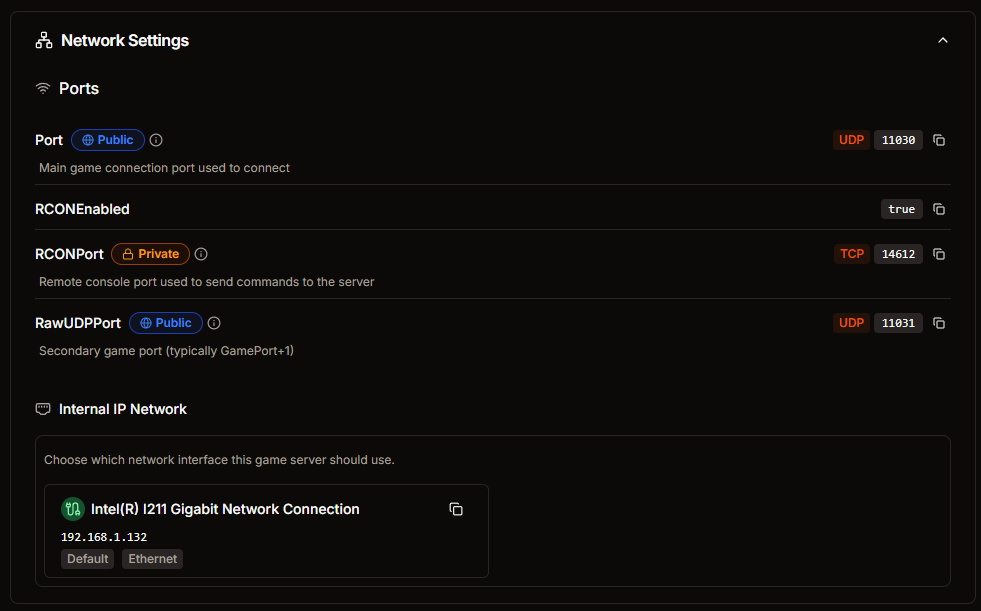The height and width of the screenshot is (611, 981).
Task: Click the Public badge next to RawUDPPort
Action: tap(166, 323)
